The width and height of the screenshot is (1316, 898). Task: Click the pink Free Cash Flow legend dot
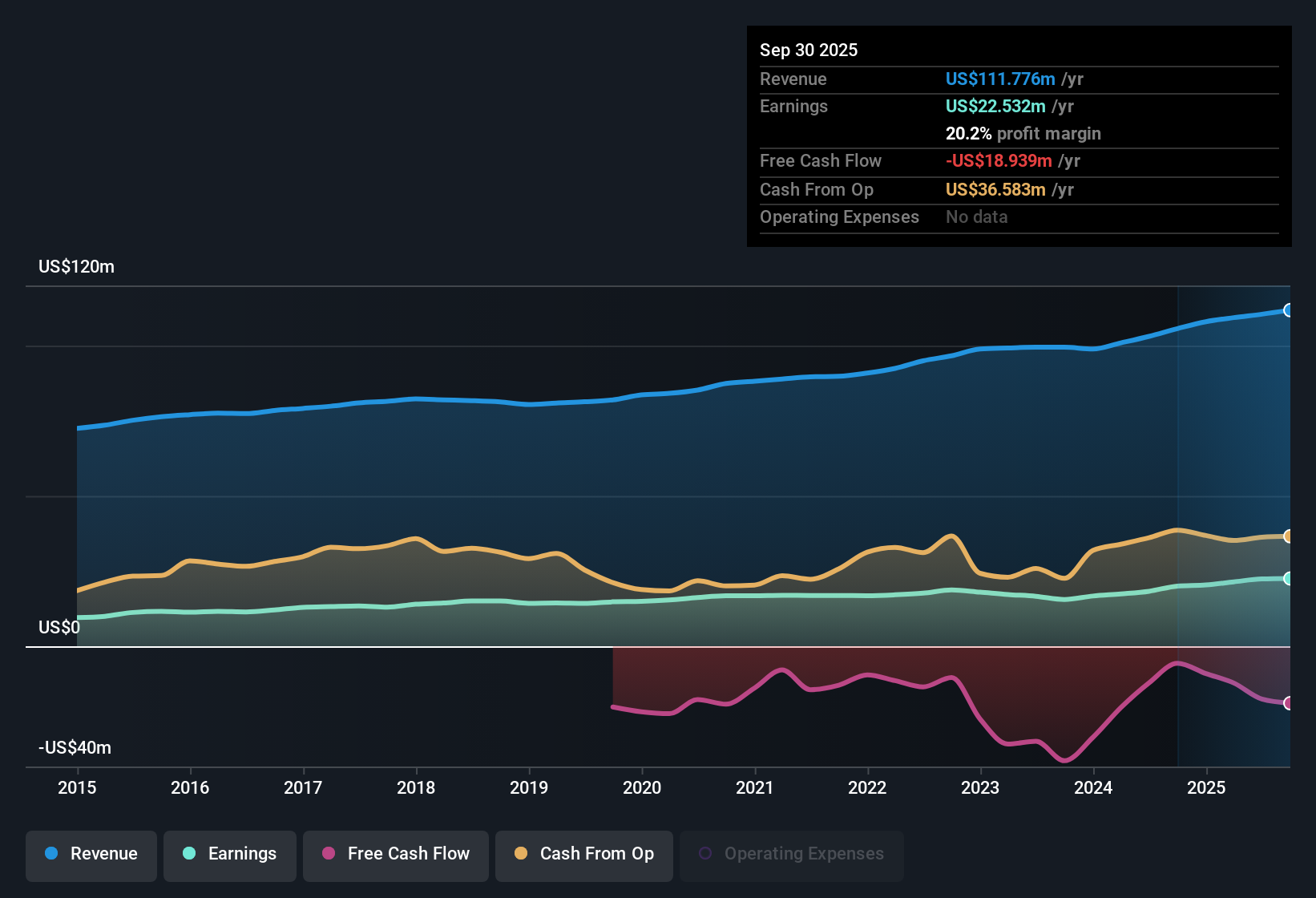click(328, 854)
